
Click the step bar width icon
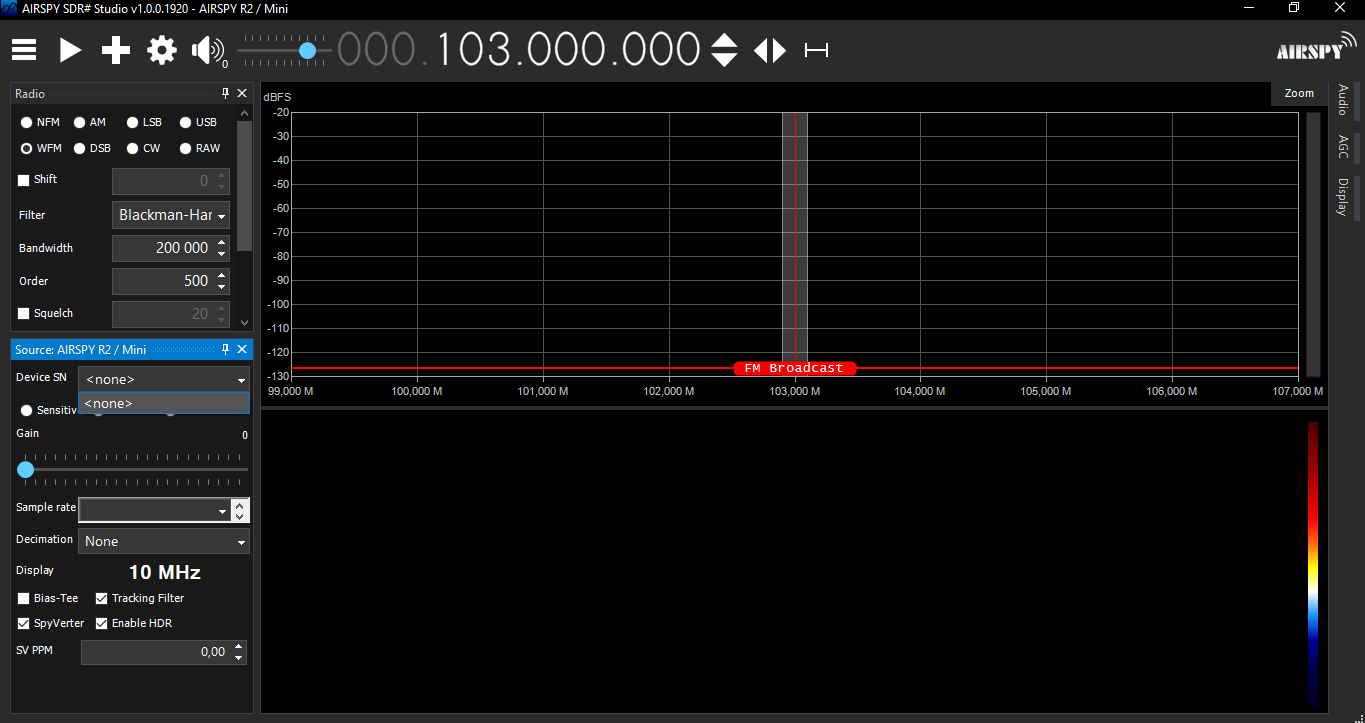(x=817, y=50)
